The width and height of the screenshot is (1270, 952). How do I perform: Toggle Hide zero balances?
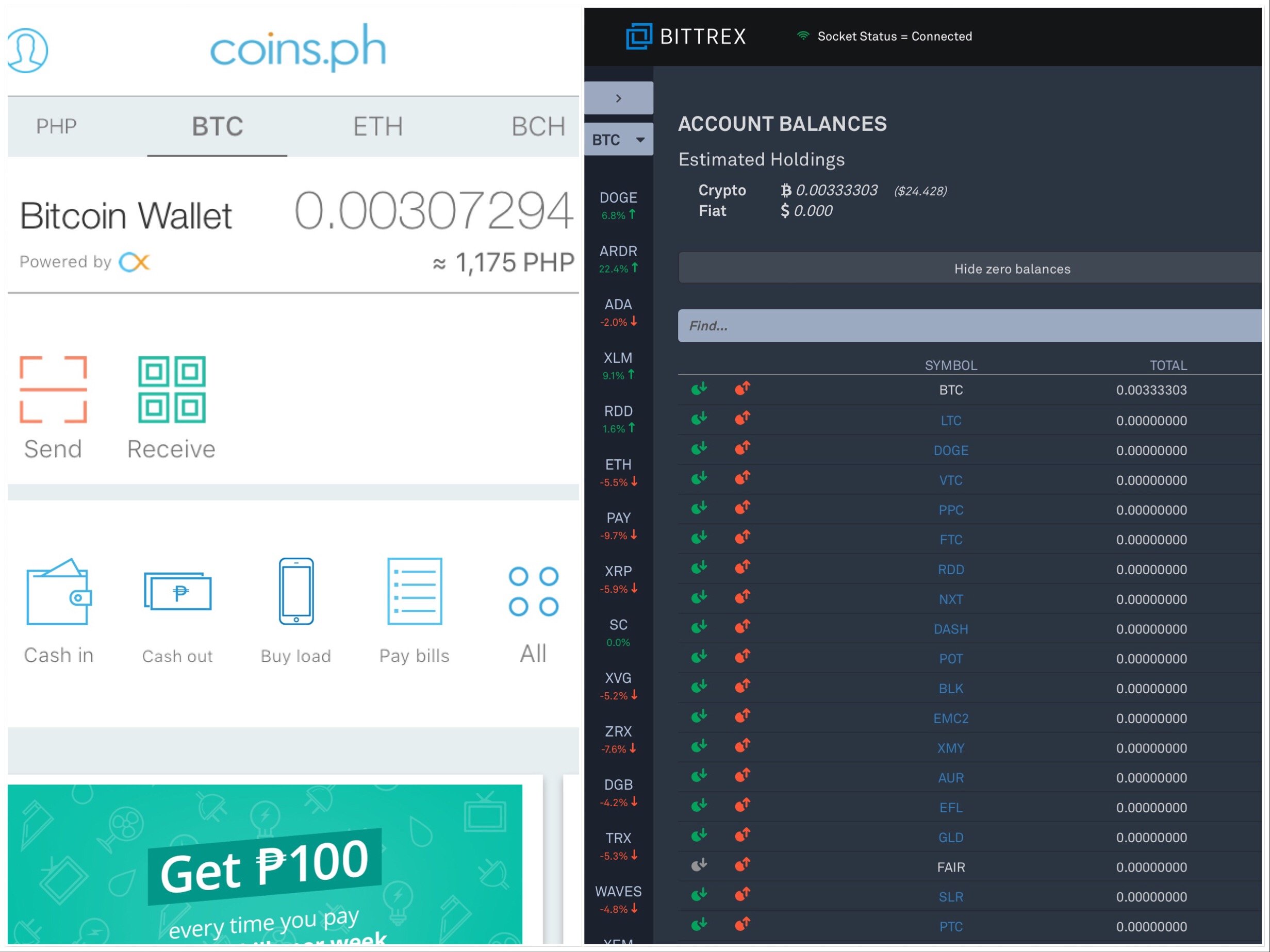coord(1012,269)
